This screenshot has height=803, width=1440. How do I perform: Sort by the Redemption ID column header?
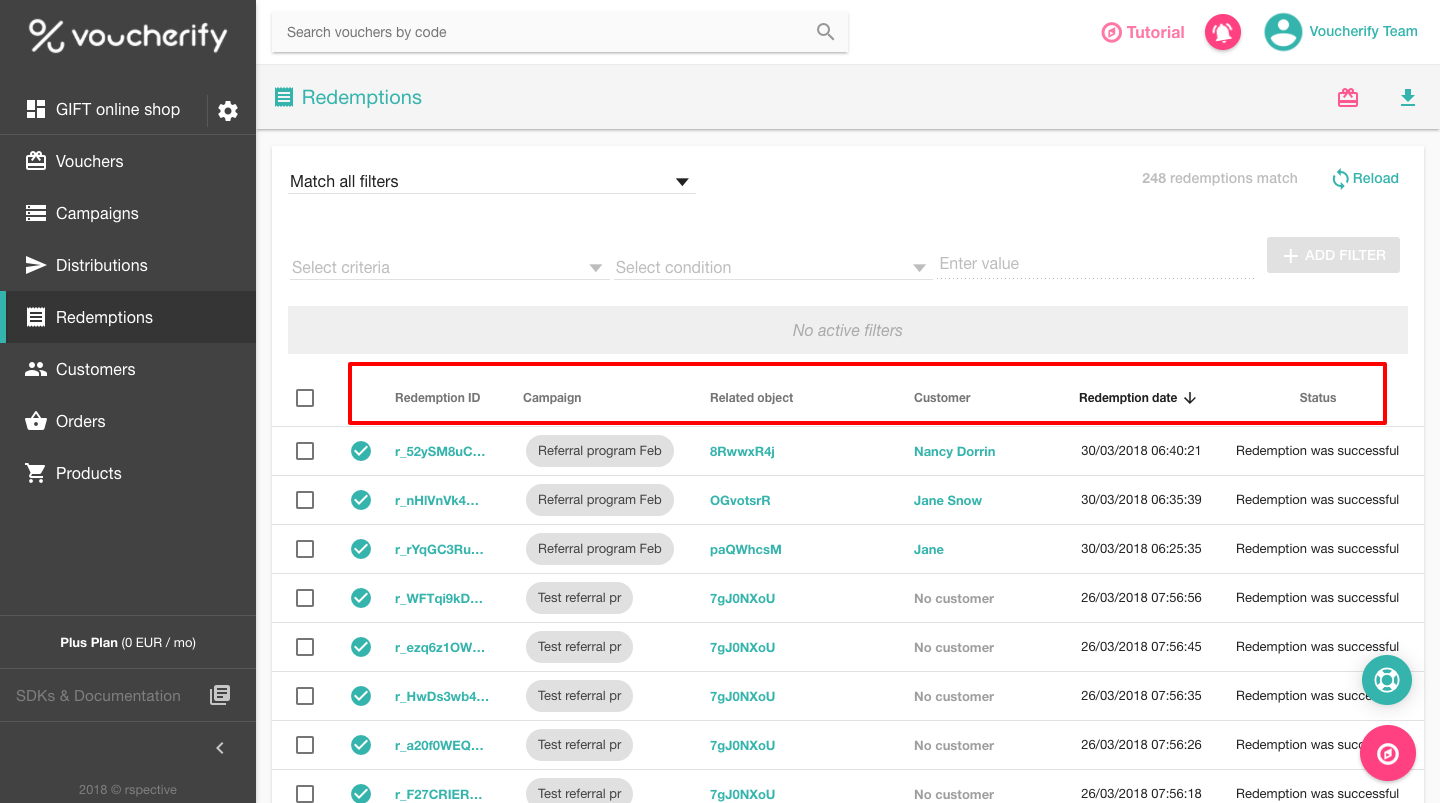coord(437,398)
